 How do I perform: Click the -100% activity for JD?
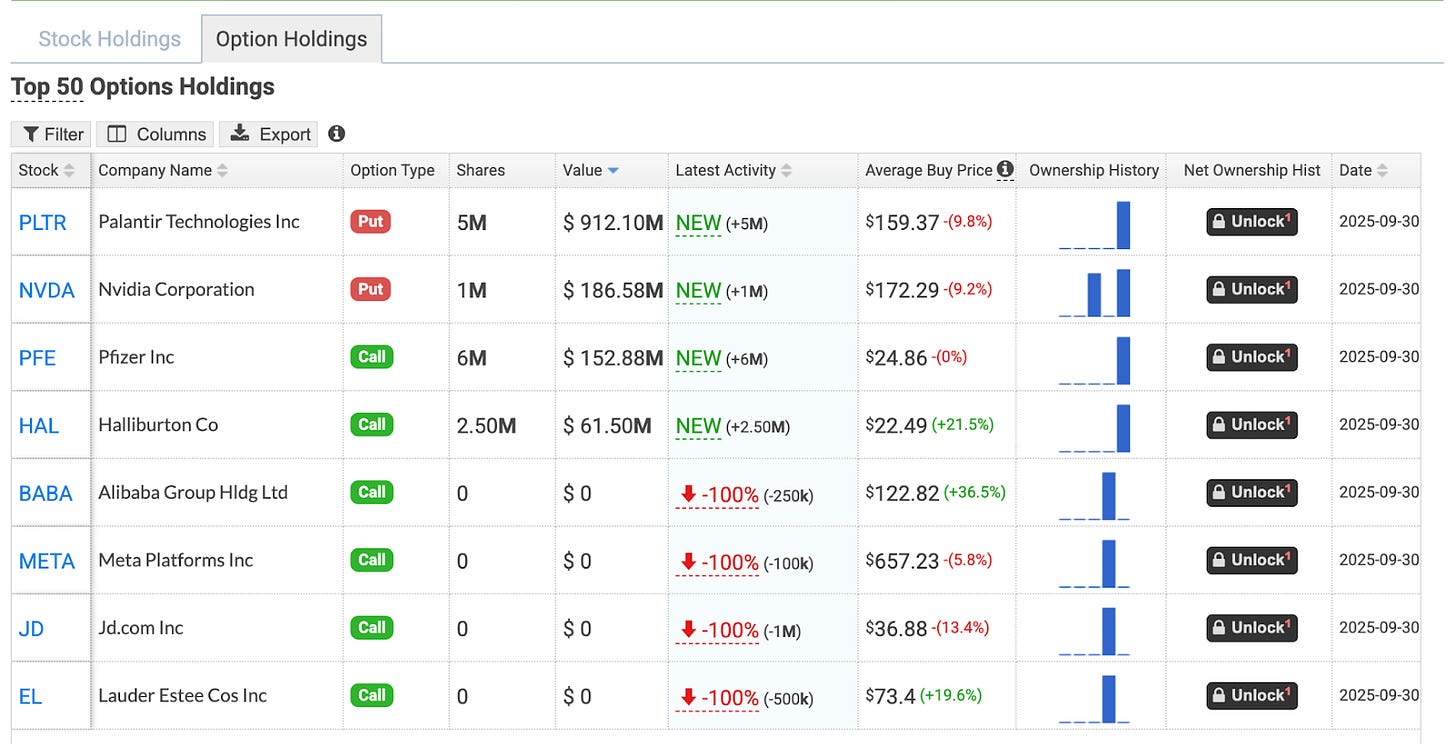(717, 630)
